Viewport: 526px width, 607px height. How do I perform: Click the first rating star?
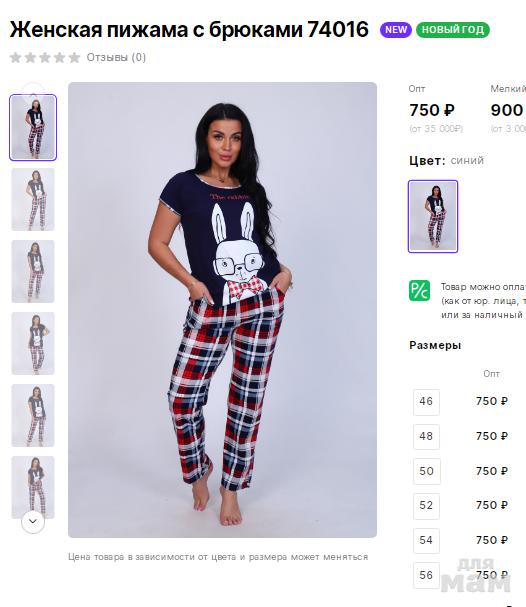pyautogui.click(x=15, y=58)
